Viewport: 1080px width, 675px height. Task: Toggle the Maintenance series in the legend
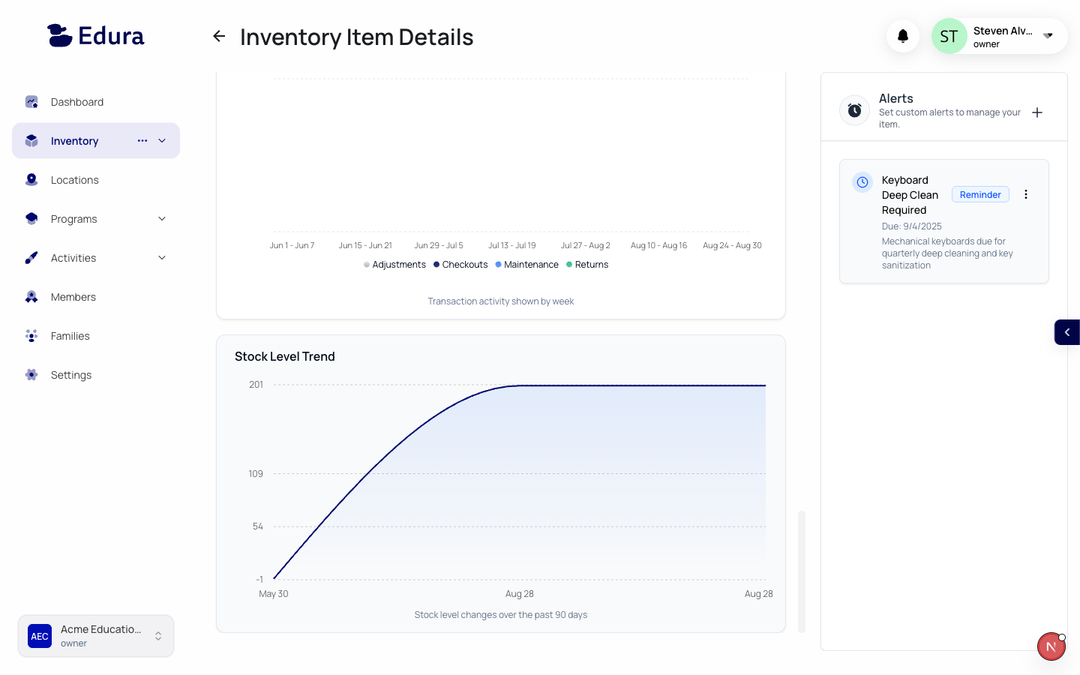pos(527,264)
